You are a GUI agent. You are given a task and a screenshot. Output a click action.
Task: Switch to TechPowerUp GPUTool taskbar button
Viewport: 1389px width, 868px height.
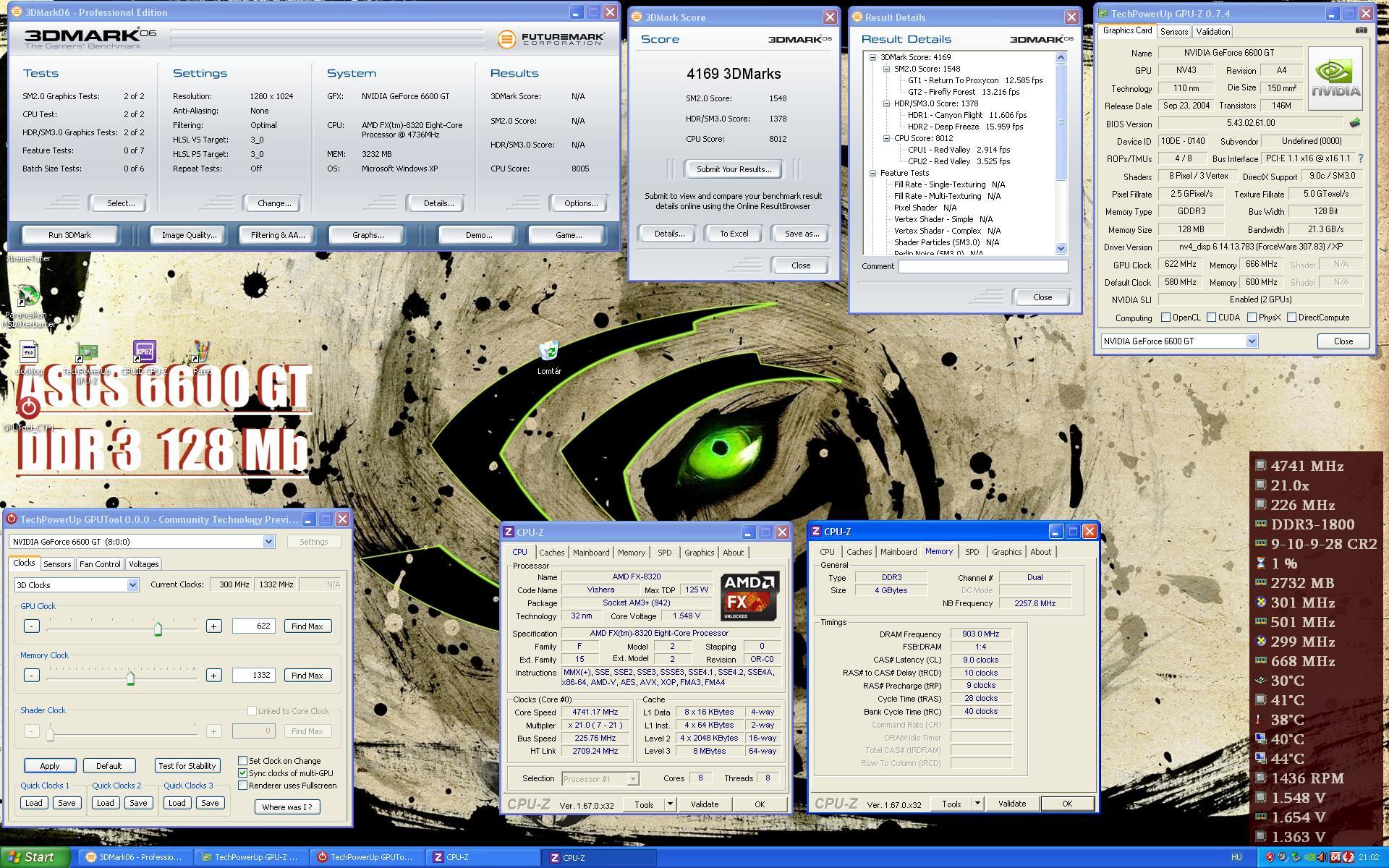(366, 857)
